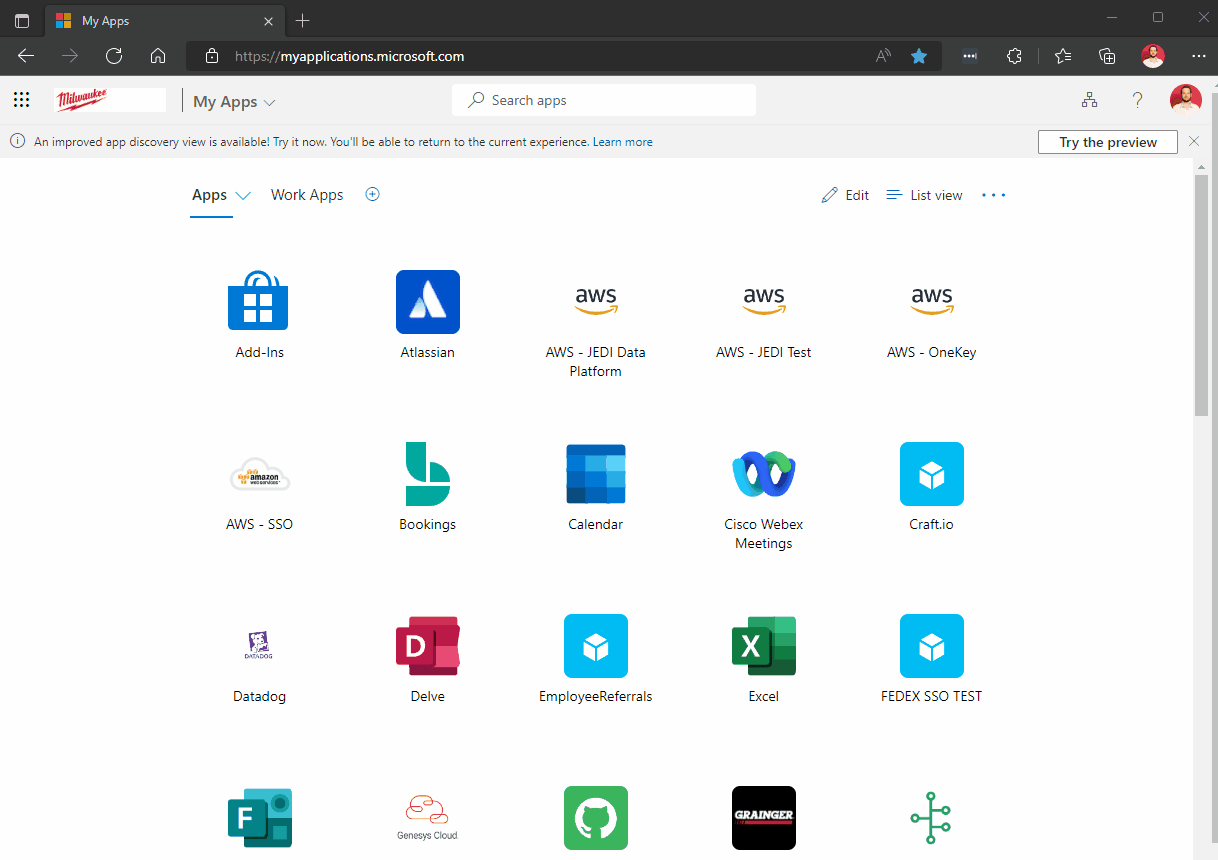The width and height of the screenshot is (1218, 860).
Task: Launch the Datadog app
Action: tap(259, 646)
